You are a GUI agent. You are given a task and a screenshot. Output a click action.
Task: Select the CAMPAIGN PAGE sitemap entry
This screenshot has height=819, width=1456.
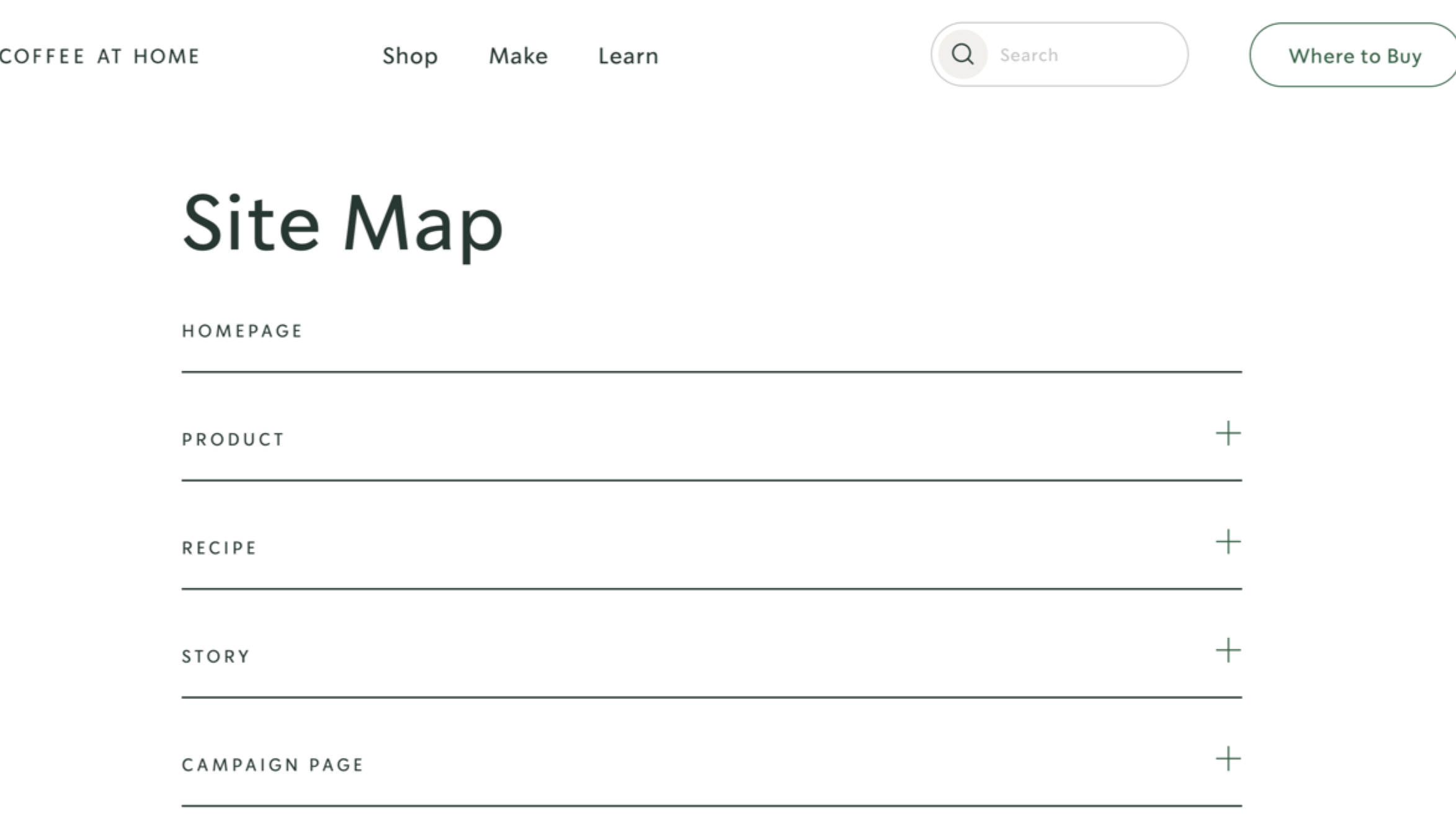pos(272,764)
